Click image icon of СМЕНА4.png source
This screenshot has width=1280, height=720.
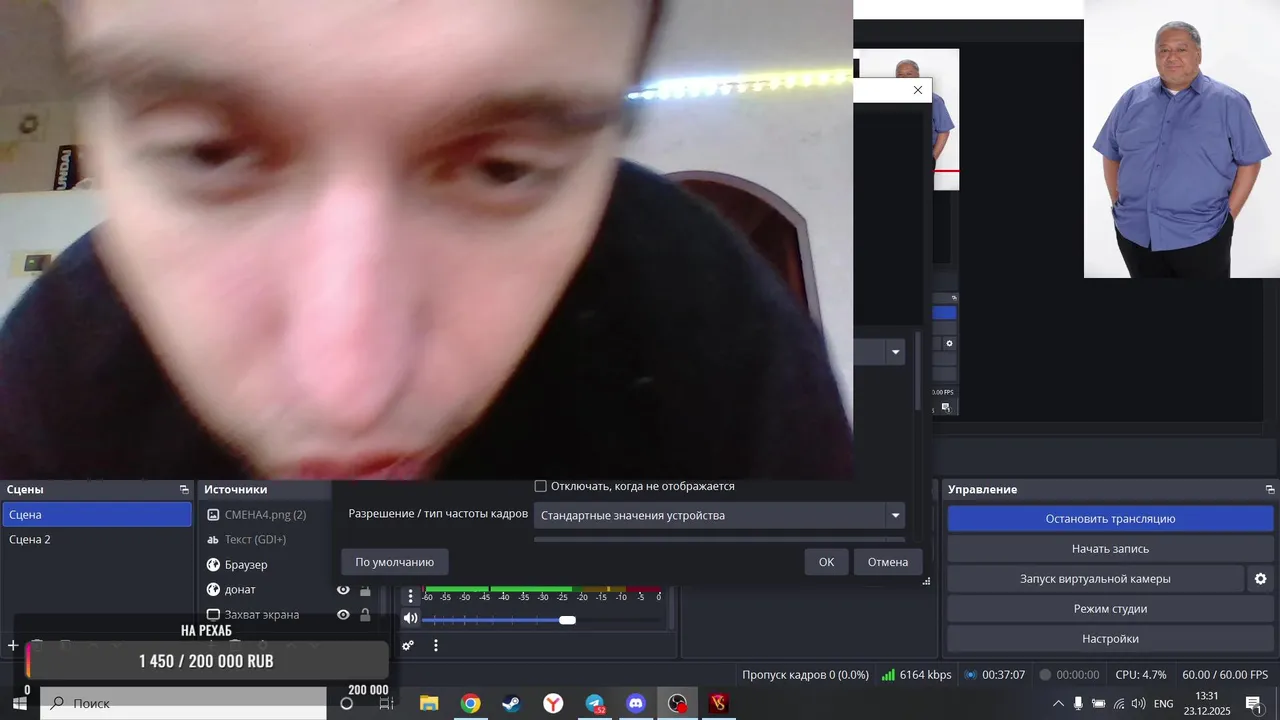pos(213,515)
